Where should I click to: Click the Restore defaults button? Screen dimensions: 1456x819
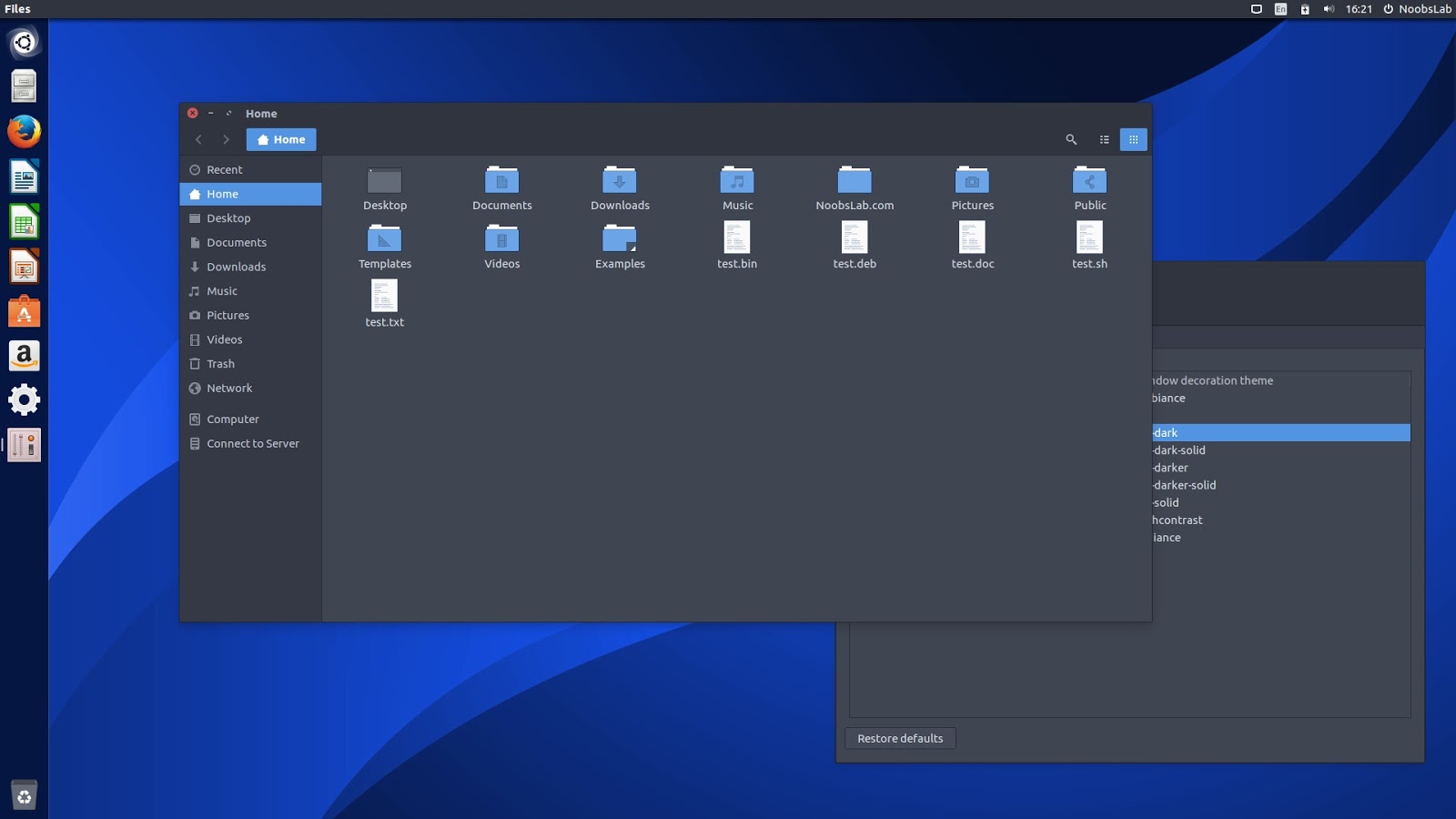pos(899,738)
